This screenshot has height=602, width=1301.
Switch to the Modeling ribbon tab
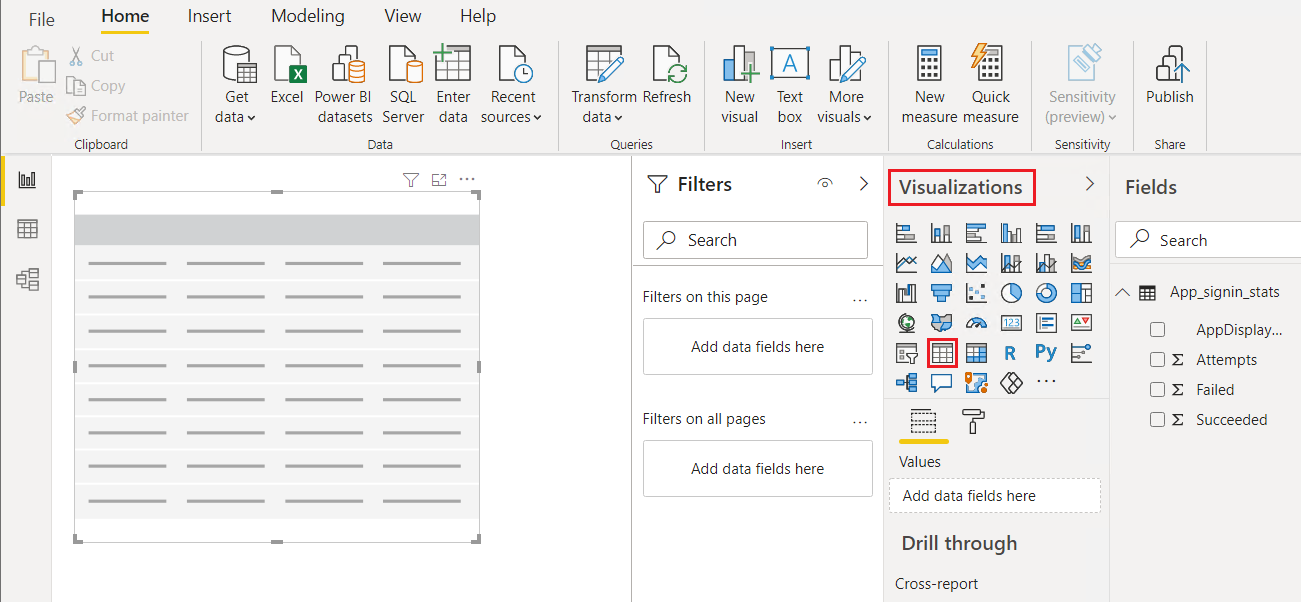tap(307, 15)
